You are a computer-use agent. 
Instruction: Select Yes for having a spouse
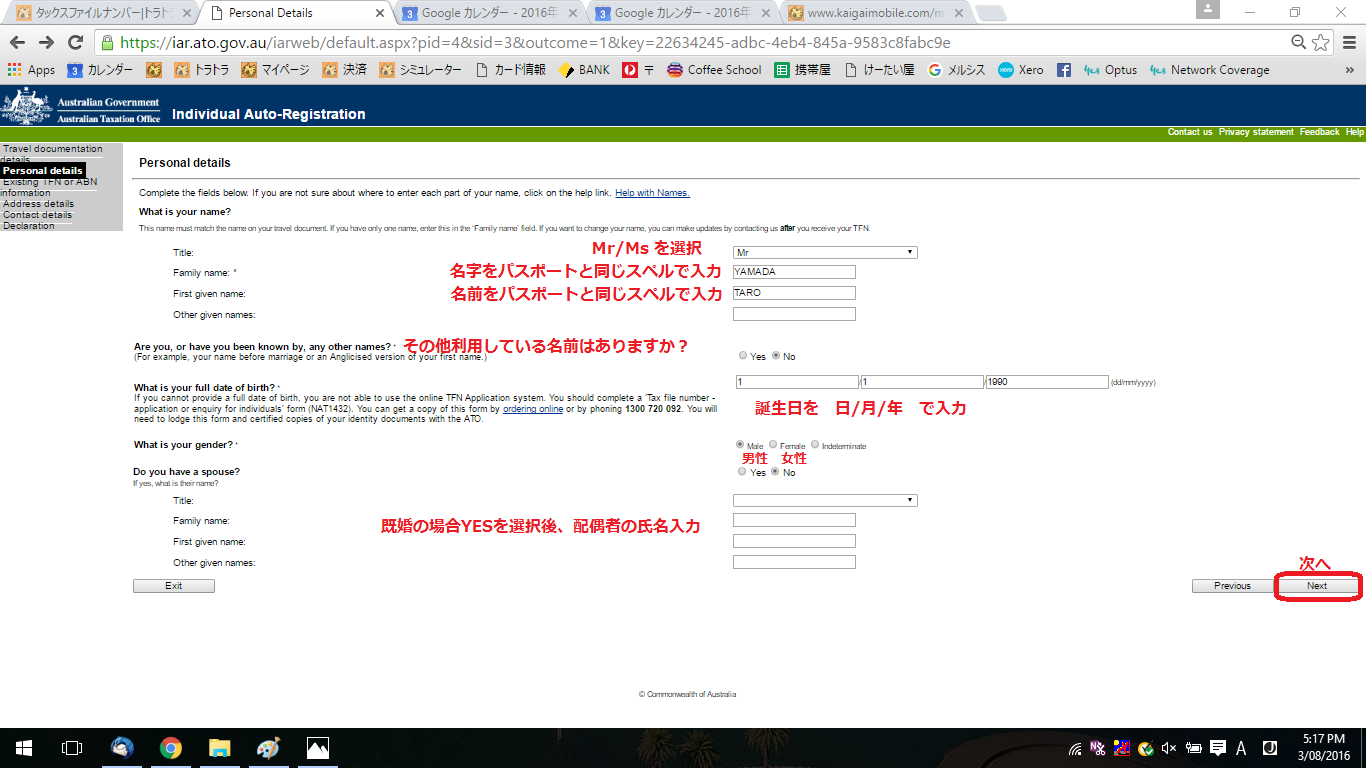(x=742, y=471)
